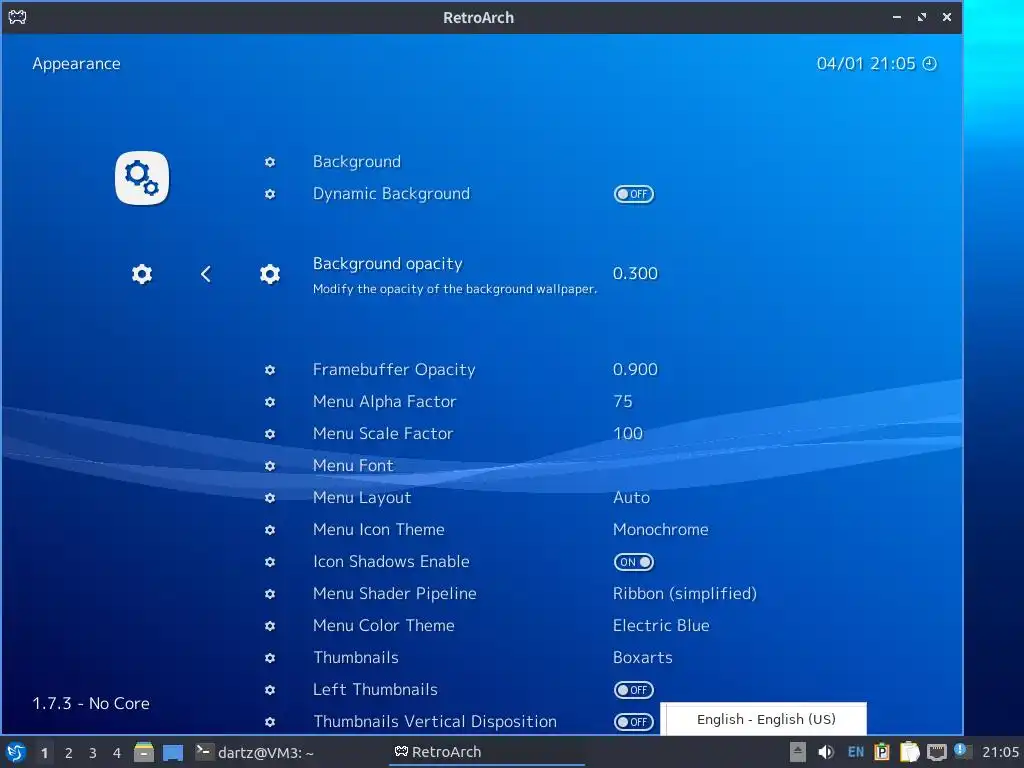Select the Background menu entry

tap(357, 162)
